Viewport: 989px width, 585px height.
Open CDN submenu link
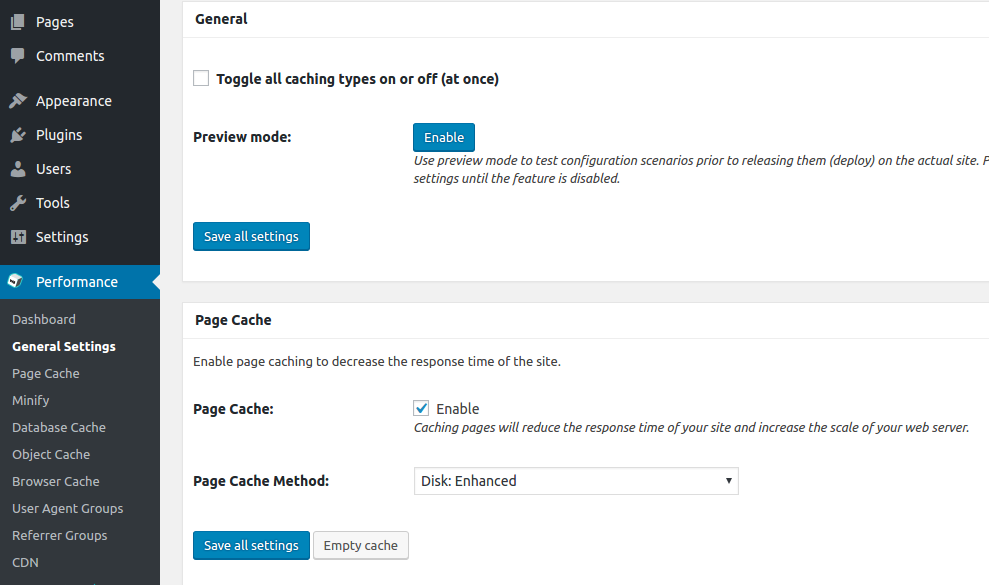point(25,562)
